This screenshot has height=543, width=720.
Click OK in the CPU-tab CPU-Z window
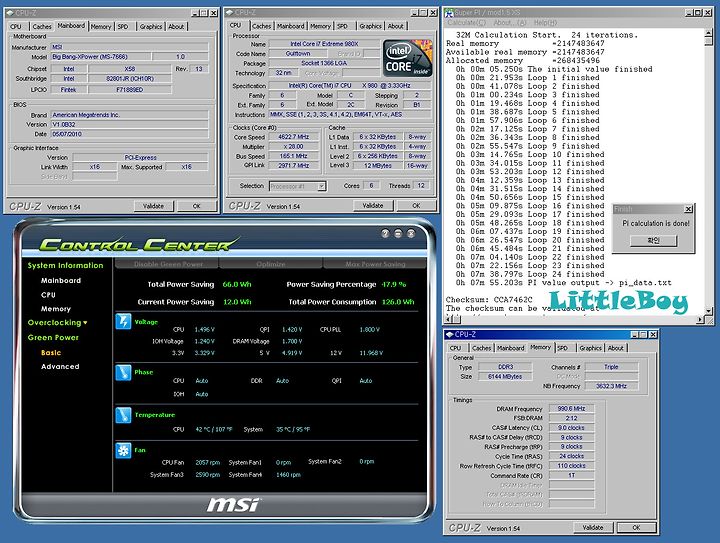coord(416,206)
